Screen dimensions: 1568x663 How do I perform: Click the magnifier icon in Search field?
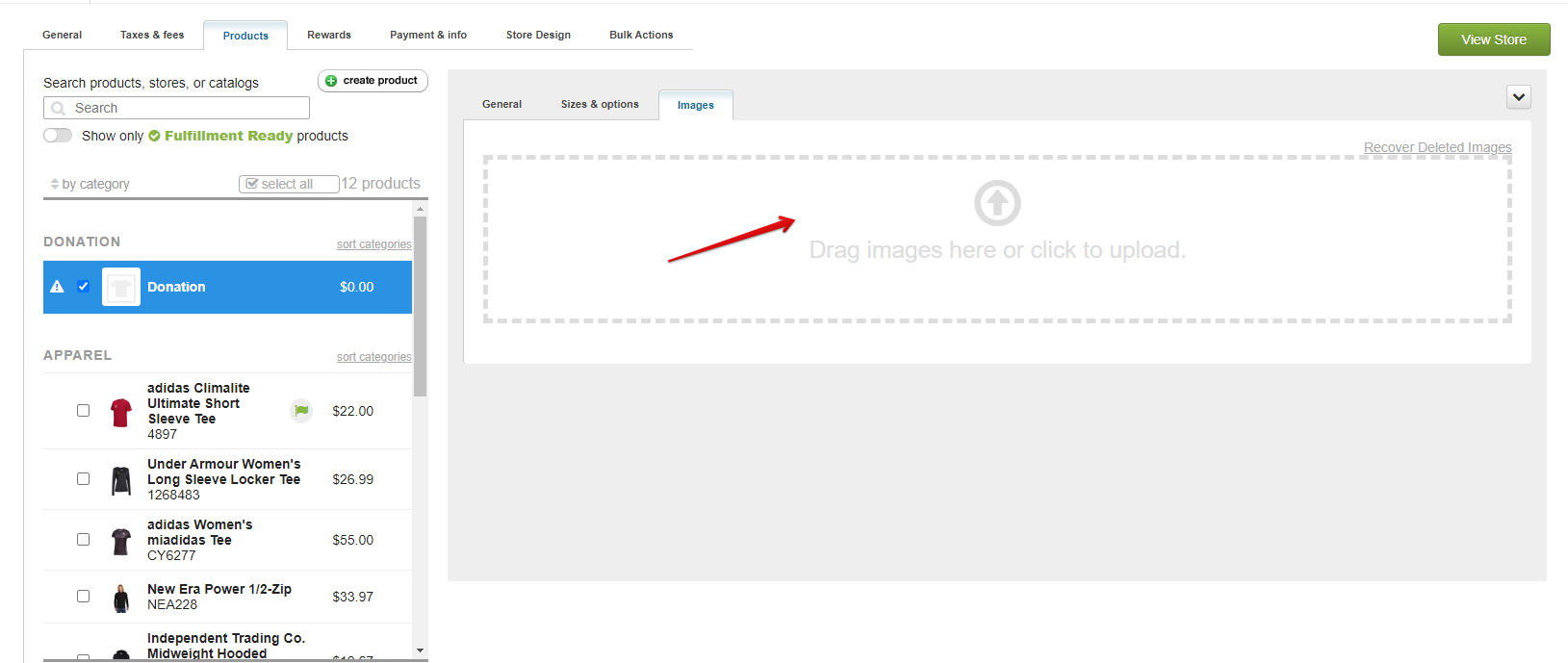[59, 109]
